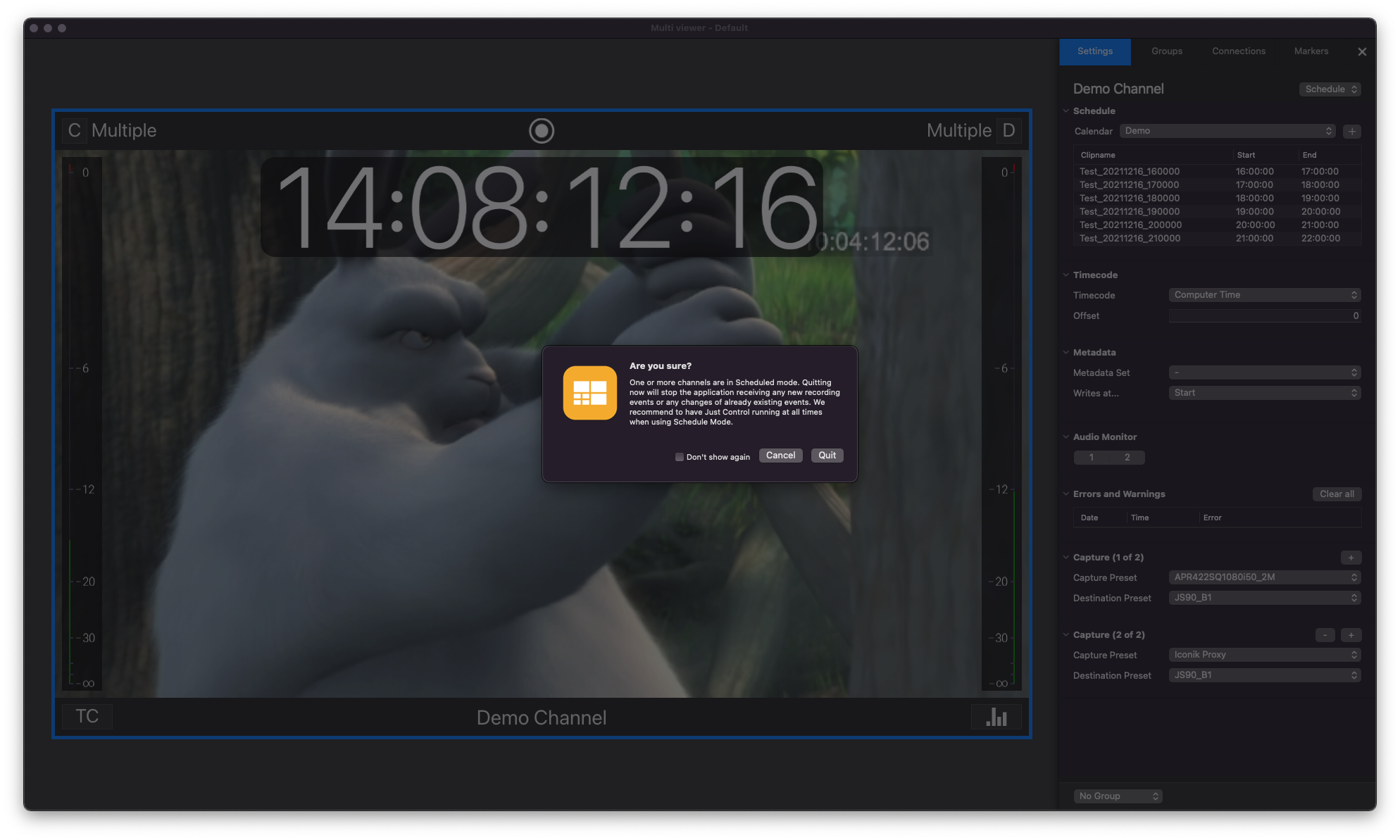Screen dimensions: 1400x840
Task: Switch to the Groups tab
Action: [x=1167, y=51]
